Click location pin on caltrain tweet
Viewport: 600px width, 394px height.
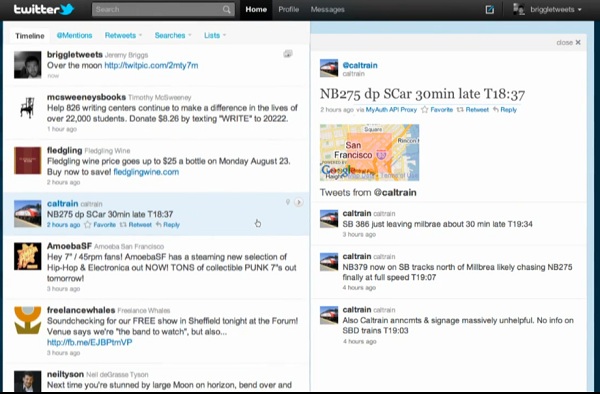(288, 202)
